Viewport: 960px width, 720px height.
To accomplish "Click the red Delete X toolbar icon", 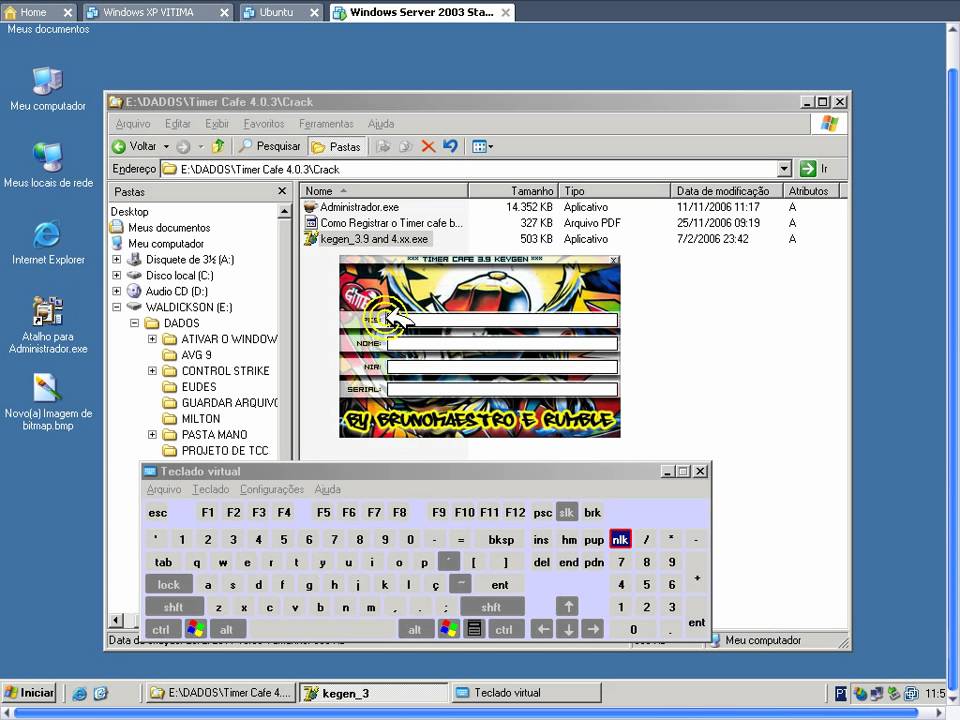I will tap(428, 146).
